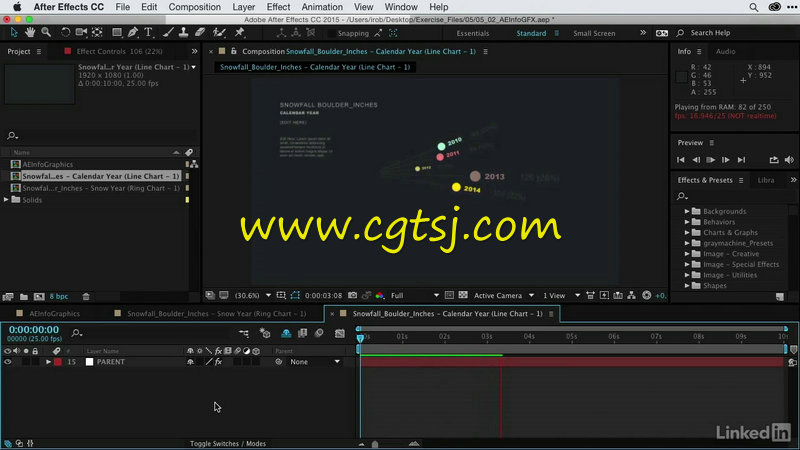This screenshot has width=800, height=450.
Task: Click the current time display 0:00:00:00
Action: click(x=34, y=330)
